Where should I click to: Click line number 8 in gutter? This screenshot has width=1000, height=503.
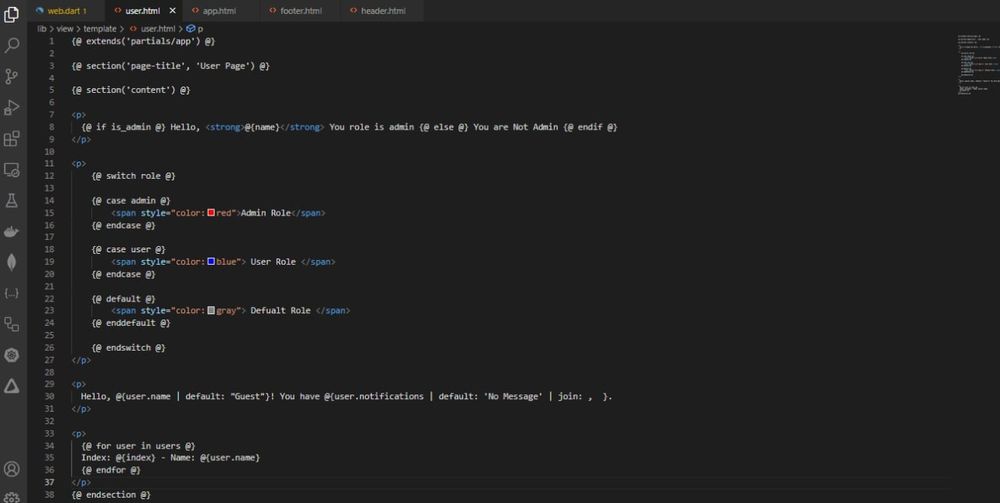click(x=52, y=127)
